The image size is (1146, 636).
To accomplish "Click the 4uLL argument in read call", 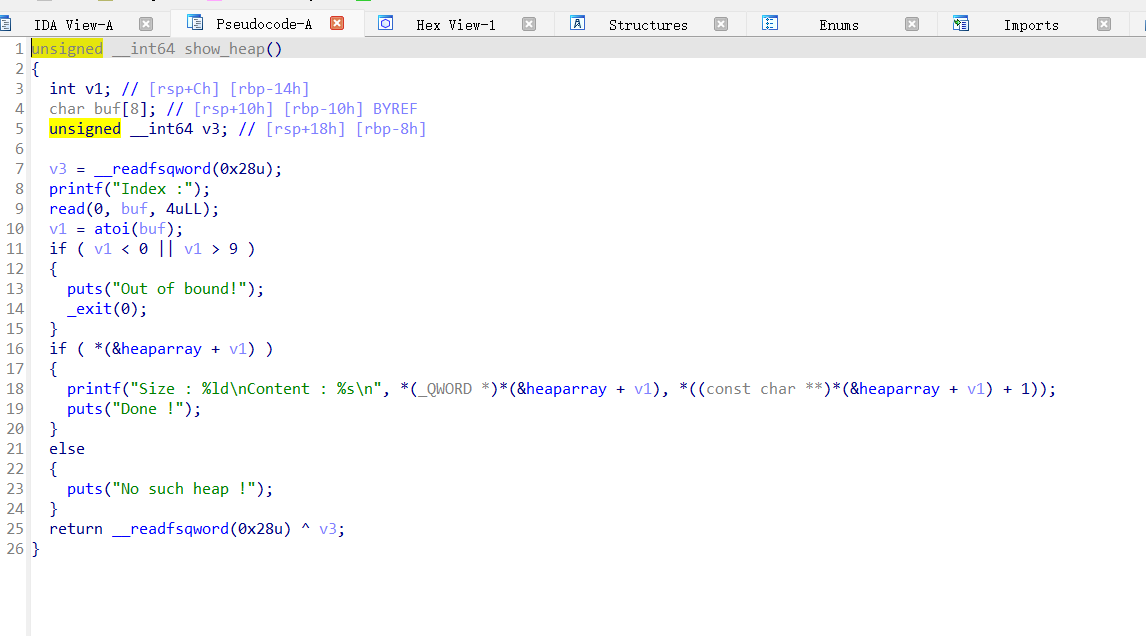I will (183, 209).
